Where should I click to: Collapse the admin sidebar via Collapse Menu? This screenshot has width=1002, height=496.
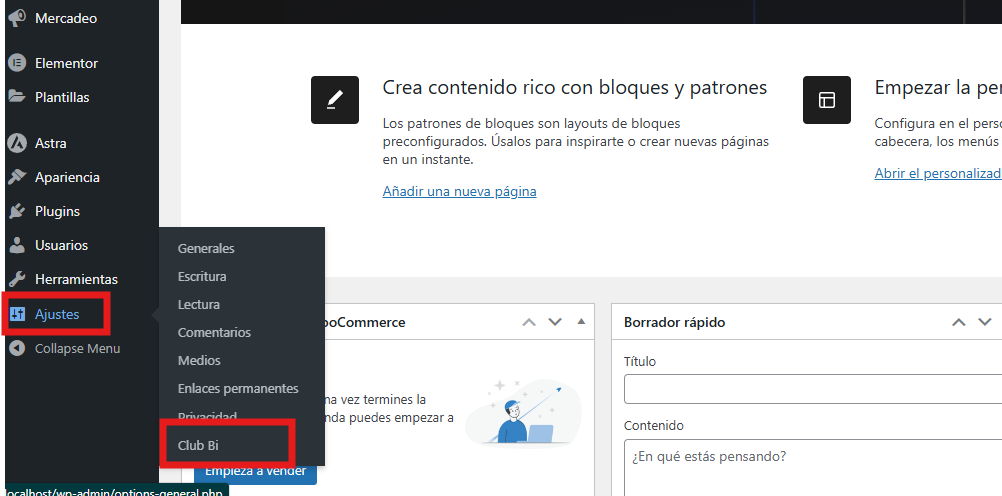click(x=79, y=348)
